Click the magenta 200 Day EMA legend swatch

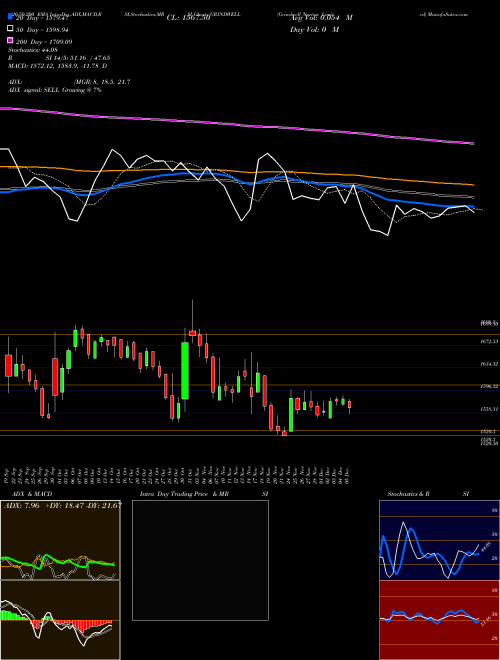click(x=10, y=41)
